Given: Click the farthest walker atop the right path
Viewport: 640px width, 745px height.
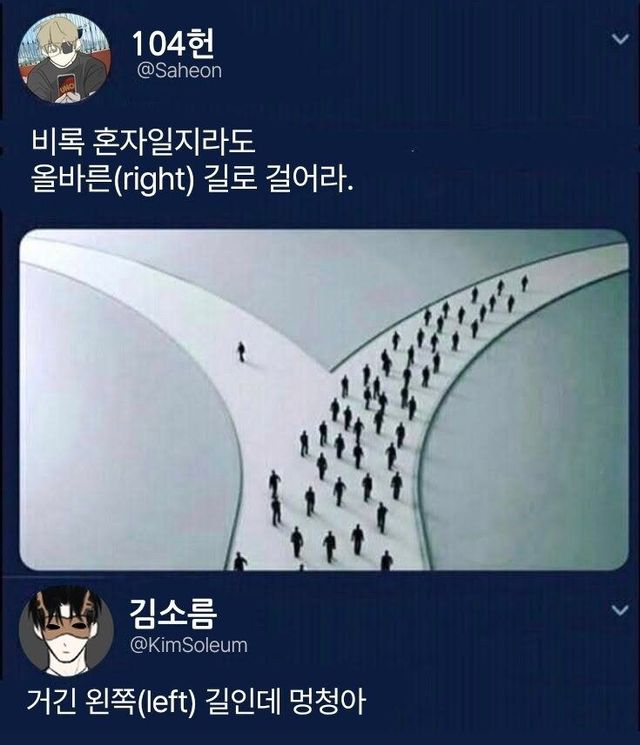Looking at the screenshot, I should pos(525,283).
